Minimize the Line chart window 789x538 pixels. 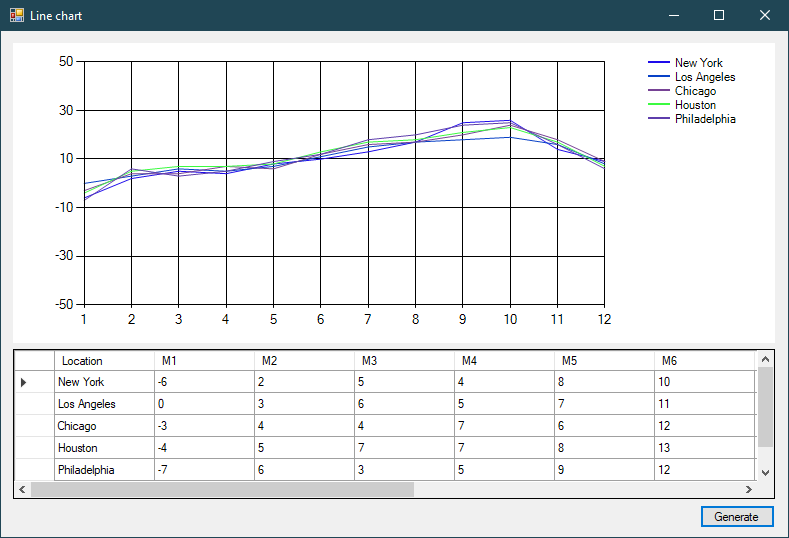674,15
